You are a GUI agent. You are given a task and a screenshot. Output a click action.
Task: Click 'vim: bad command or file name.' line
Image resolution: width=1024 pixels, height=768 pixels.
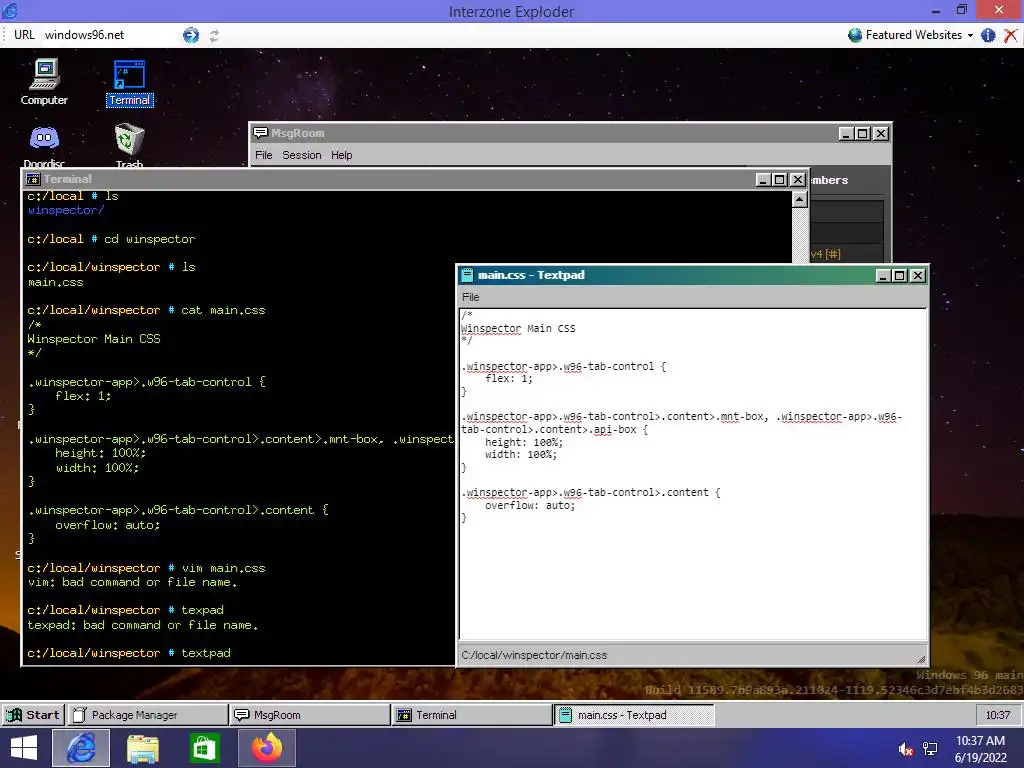coord(133,582)
